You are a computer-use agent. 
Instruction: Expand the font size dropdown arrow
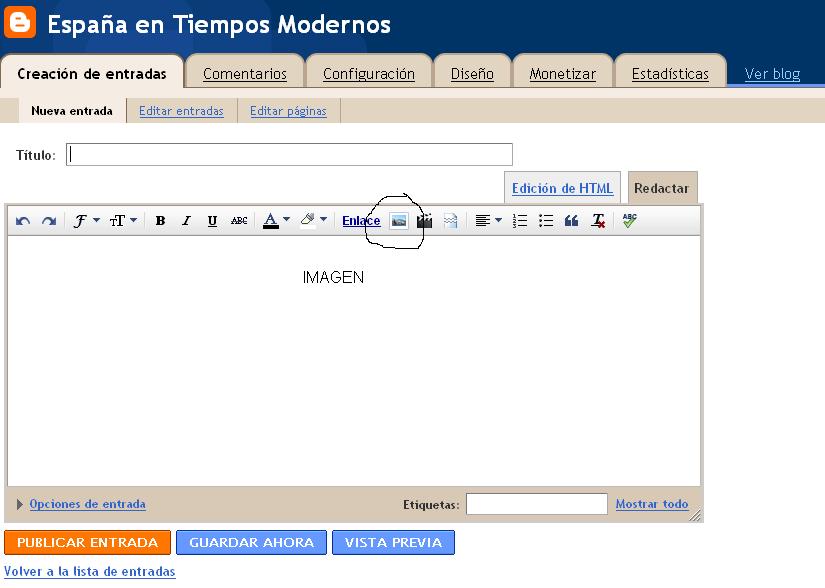click(134, 220)
